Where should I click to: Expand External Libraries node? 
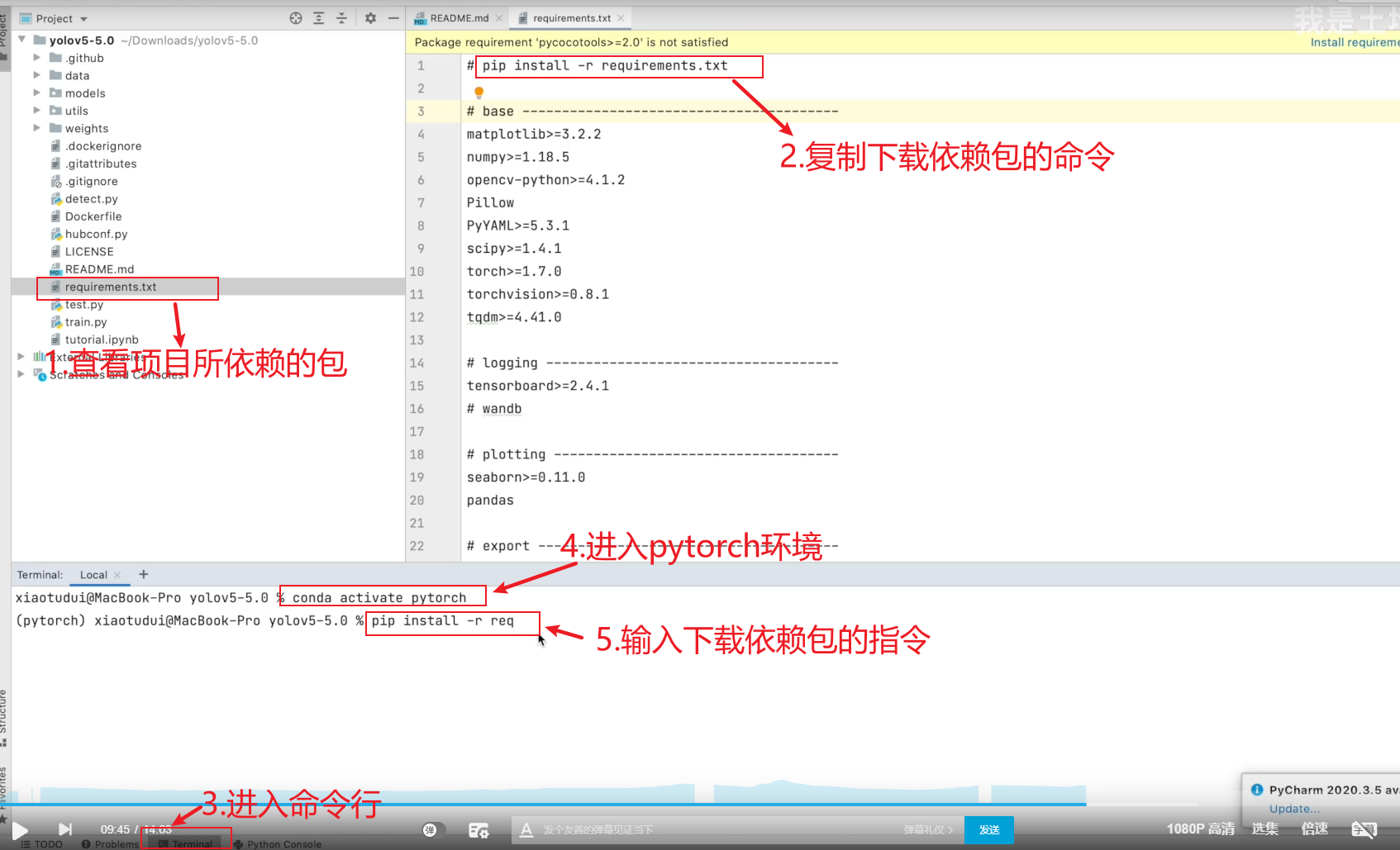pyautogui.click(x=21, y=357)
